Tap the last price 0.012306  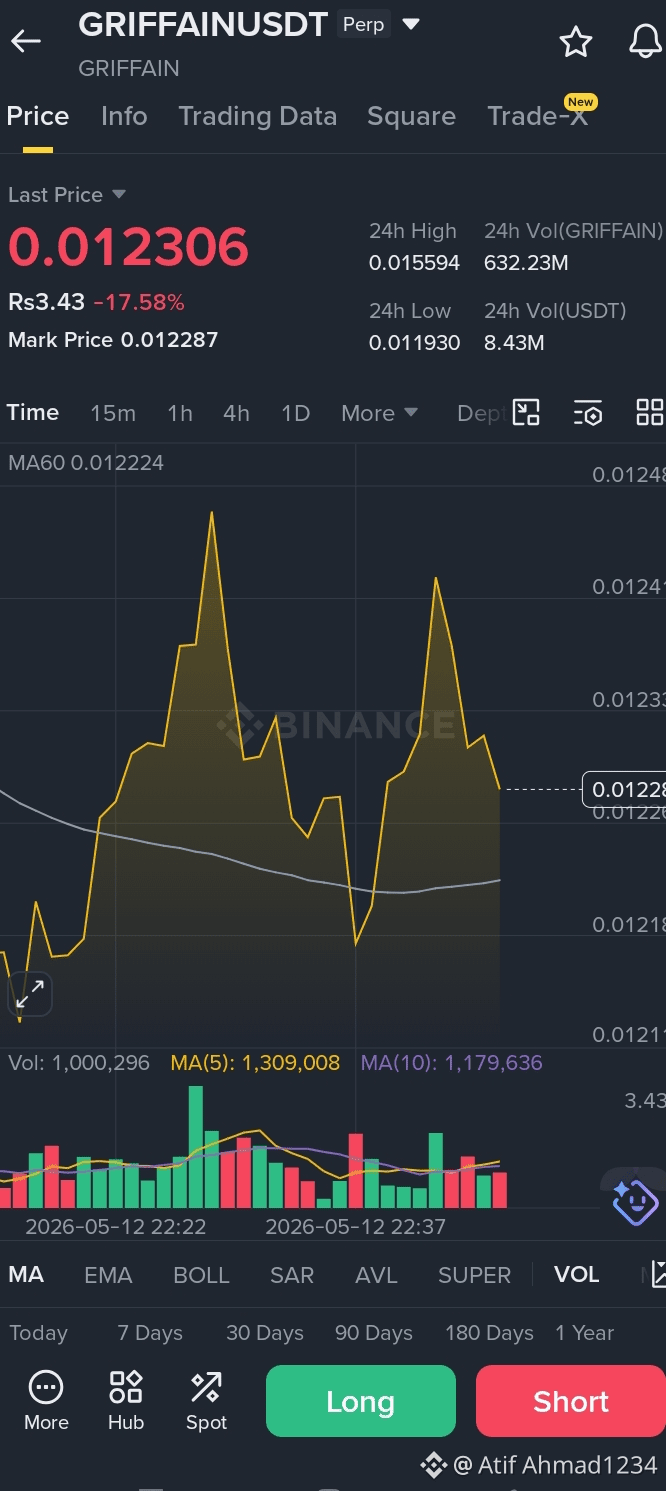(x=128, y=247)
